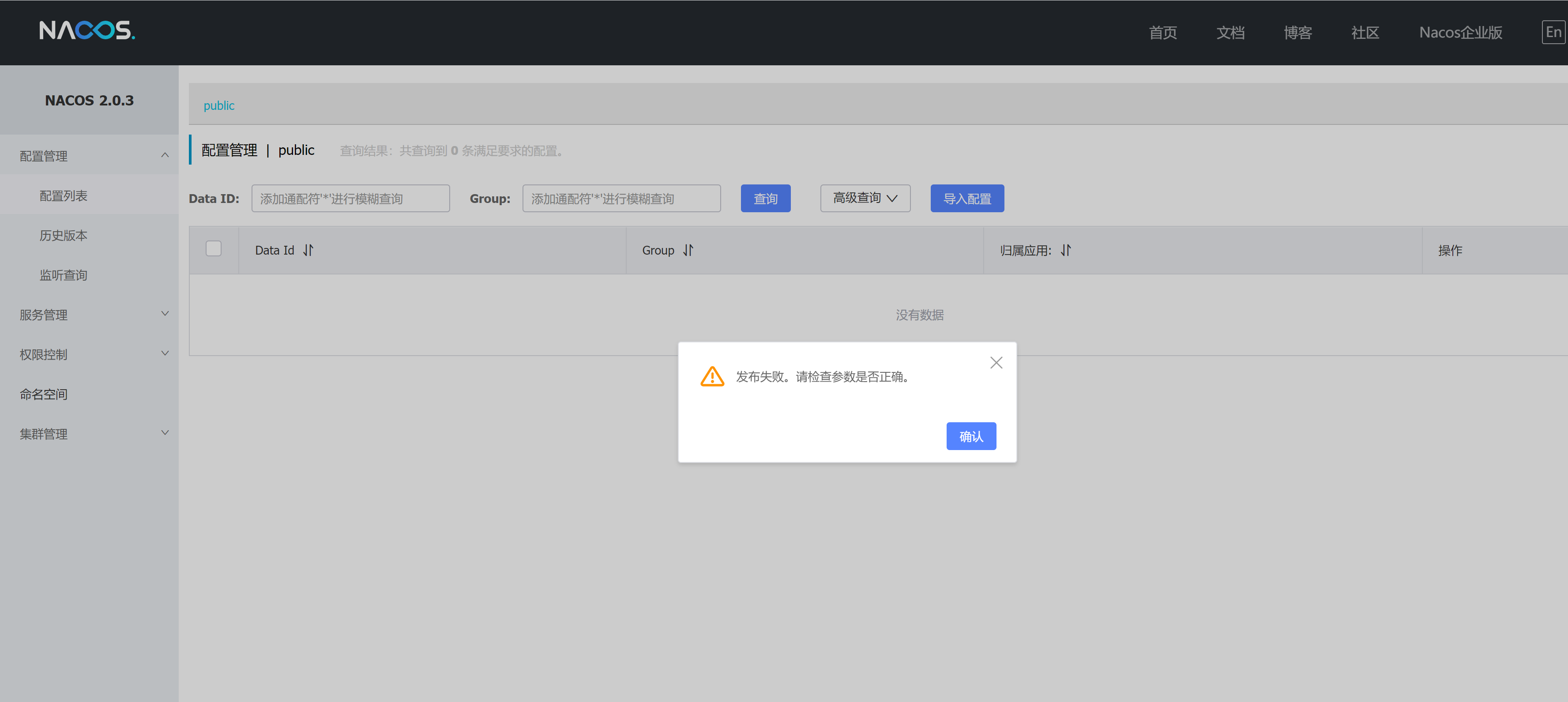
Task: Open 监听查询 in the sidebar
Action: click(63, 275)
